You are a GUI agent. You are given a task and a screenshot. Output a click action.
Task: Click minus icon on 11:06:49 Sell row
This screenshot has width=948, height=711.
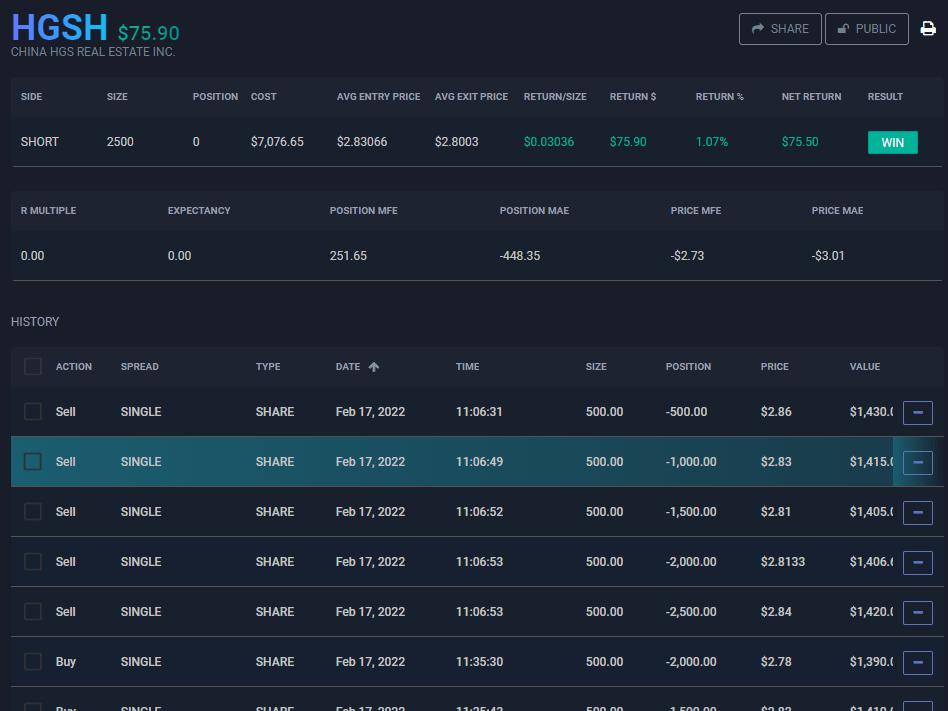(x=917, y=462)
